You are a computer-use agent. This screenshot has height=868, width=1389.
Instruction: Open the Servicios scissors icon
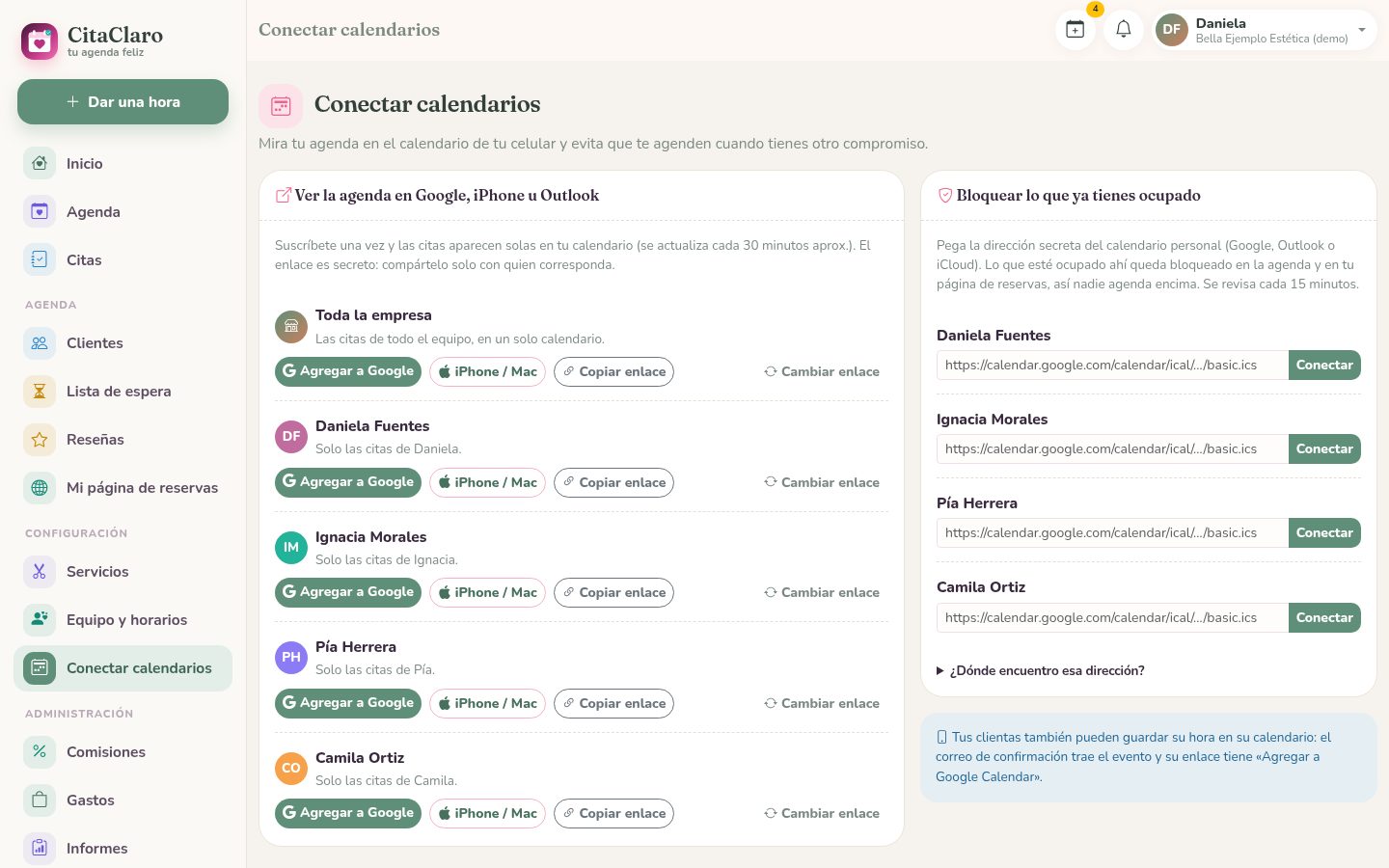(x=40, y=571)
